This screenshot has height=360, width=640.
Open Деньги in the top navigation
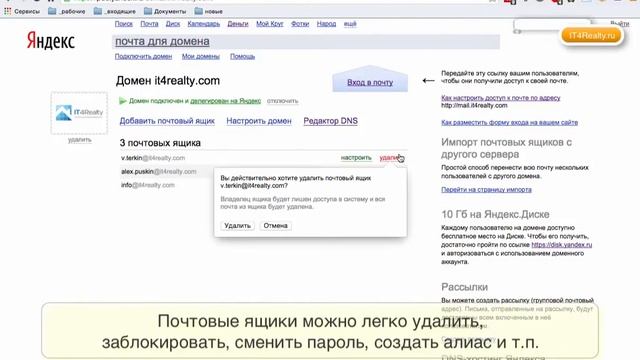(238, 24)
